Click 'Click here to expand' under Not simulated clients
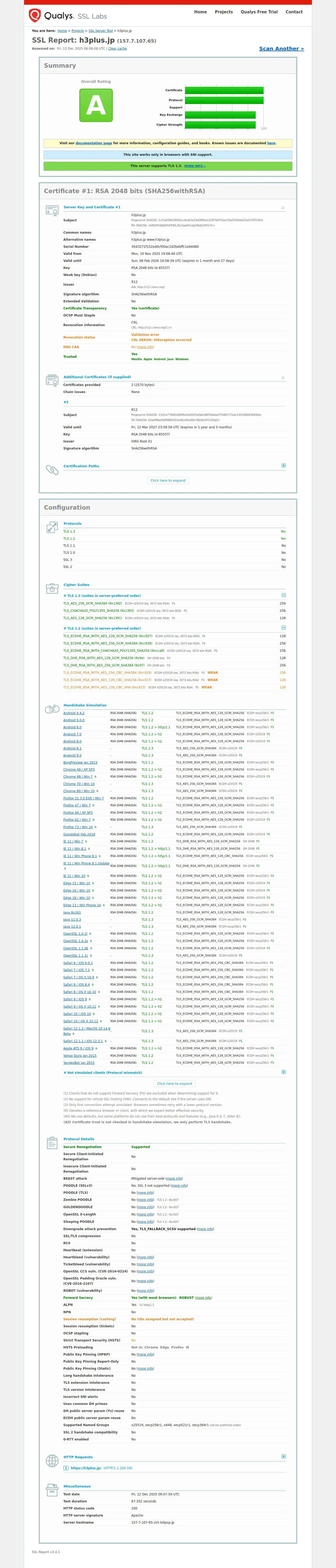Image resolution: width=336 pixels, height=1568 pixels. pyautogui.click(x=174, y=1083)
